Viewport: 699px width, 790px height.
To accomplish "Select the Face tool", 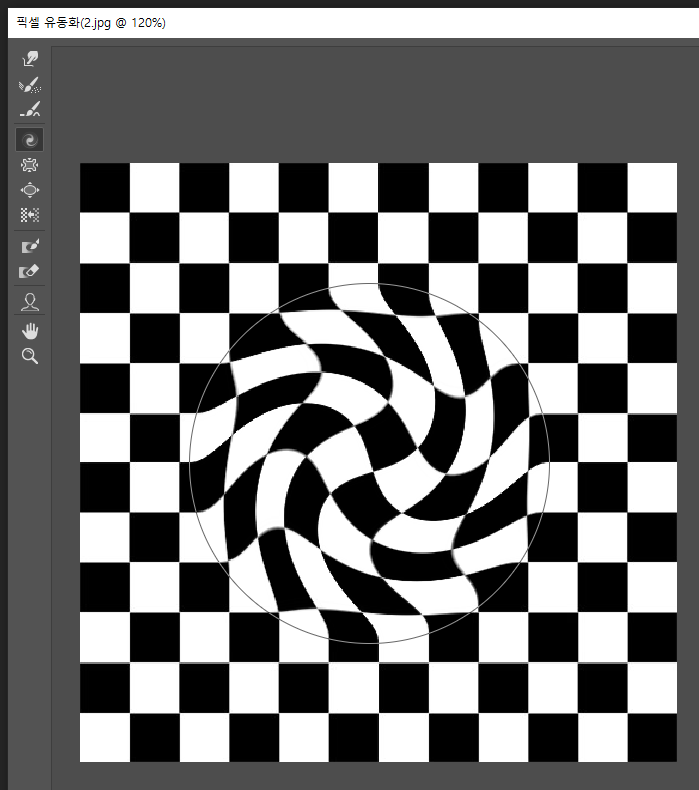I will point(30,302).
